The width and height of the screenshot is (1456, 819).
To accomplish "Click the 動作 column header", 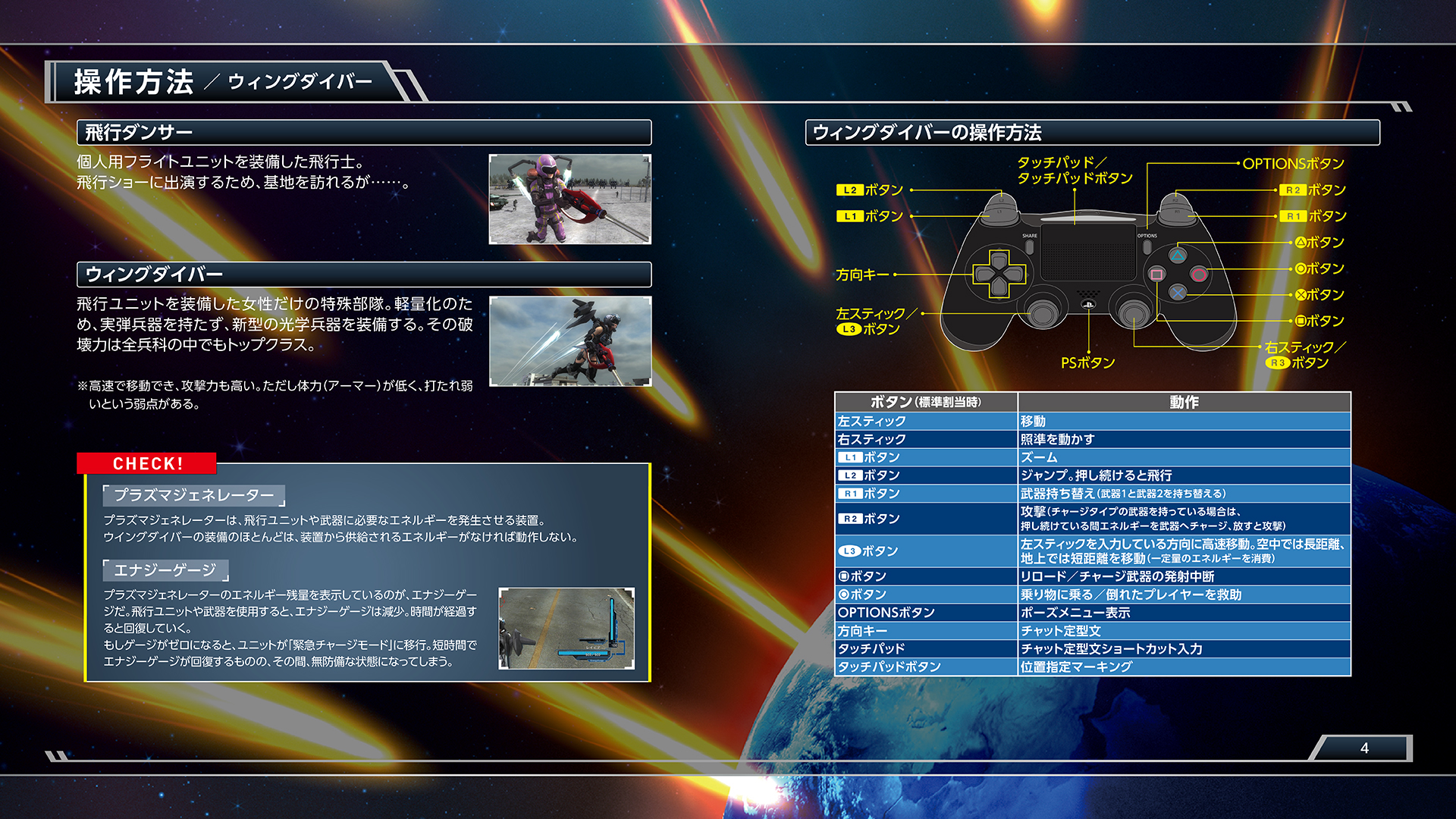I will (1184, 402).
